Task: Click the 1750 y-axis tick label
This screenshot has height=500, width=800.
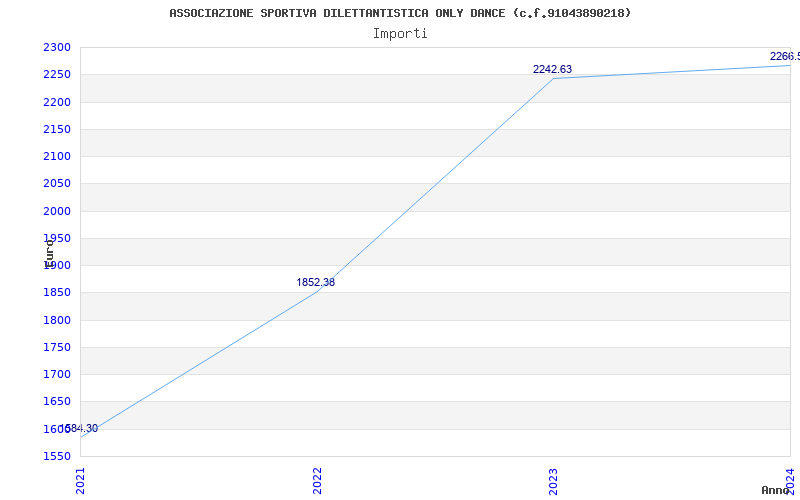Action: (x=57, y=347)
